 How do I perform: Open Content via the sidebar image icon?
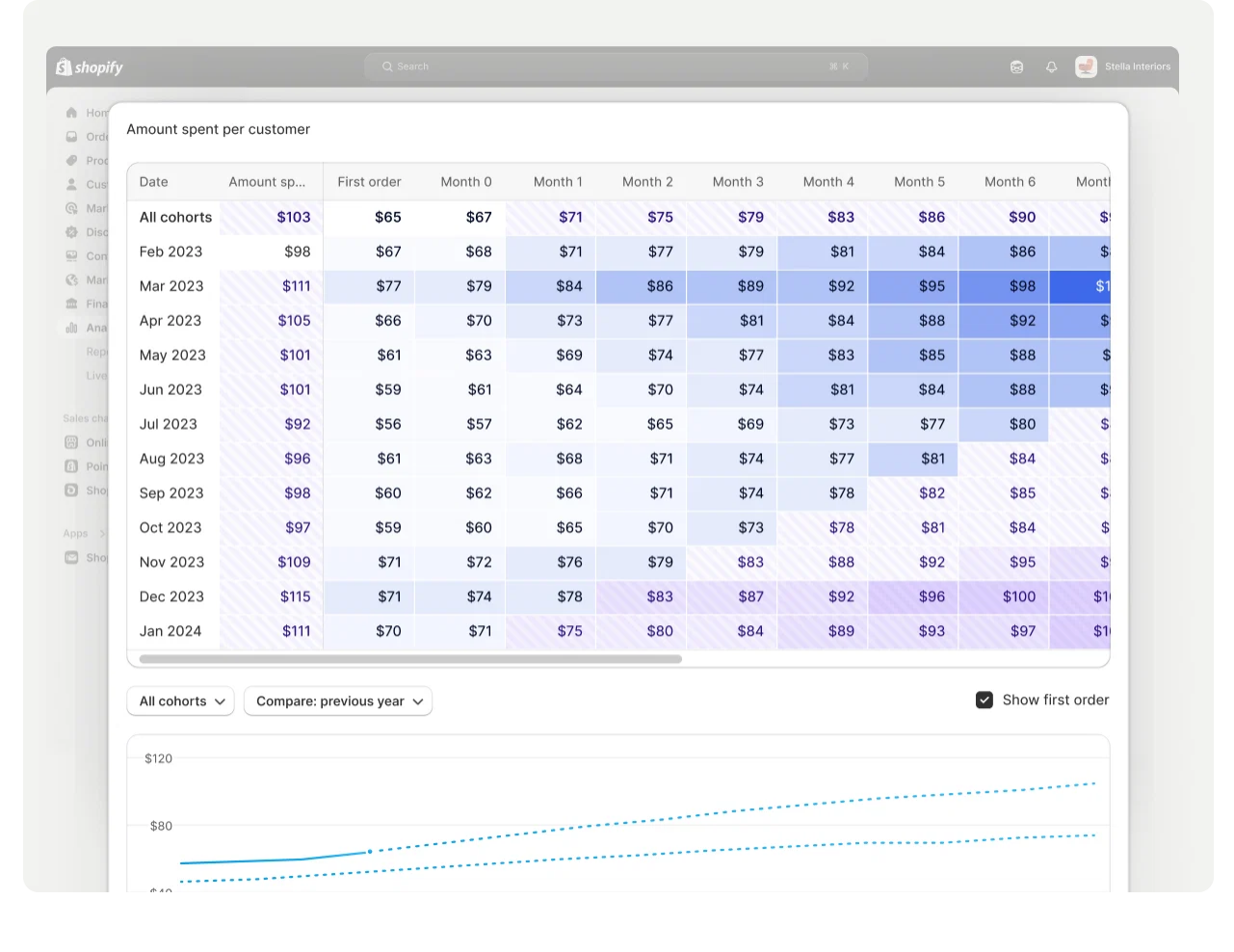[71, 256]
